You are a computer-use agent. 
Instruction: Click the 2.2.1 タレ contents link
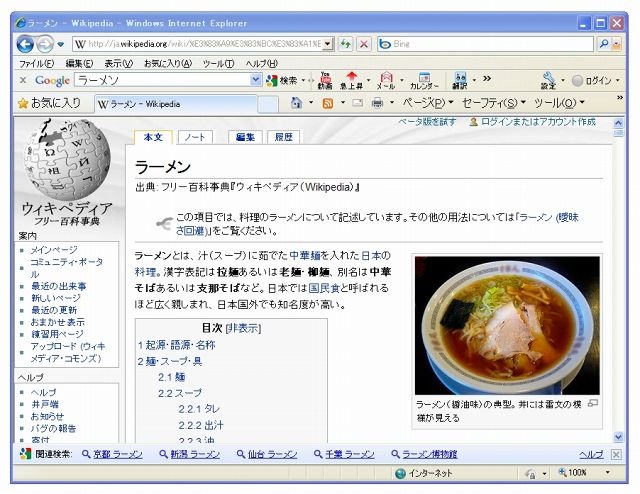199,409
